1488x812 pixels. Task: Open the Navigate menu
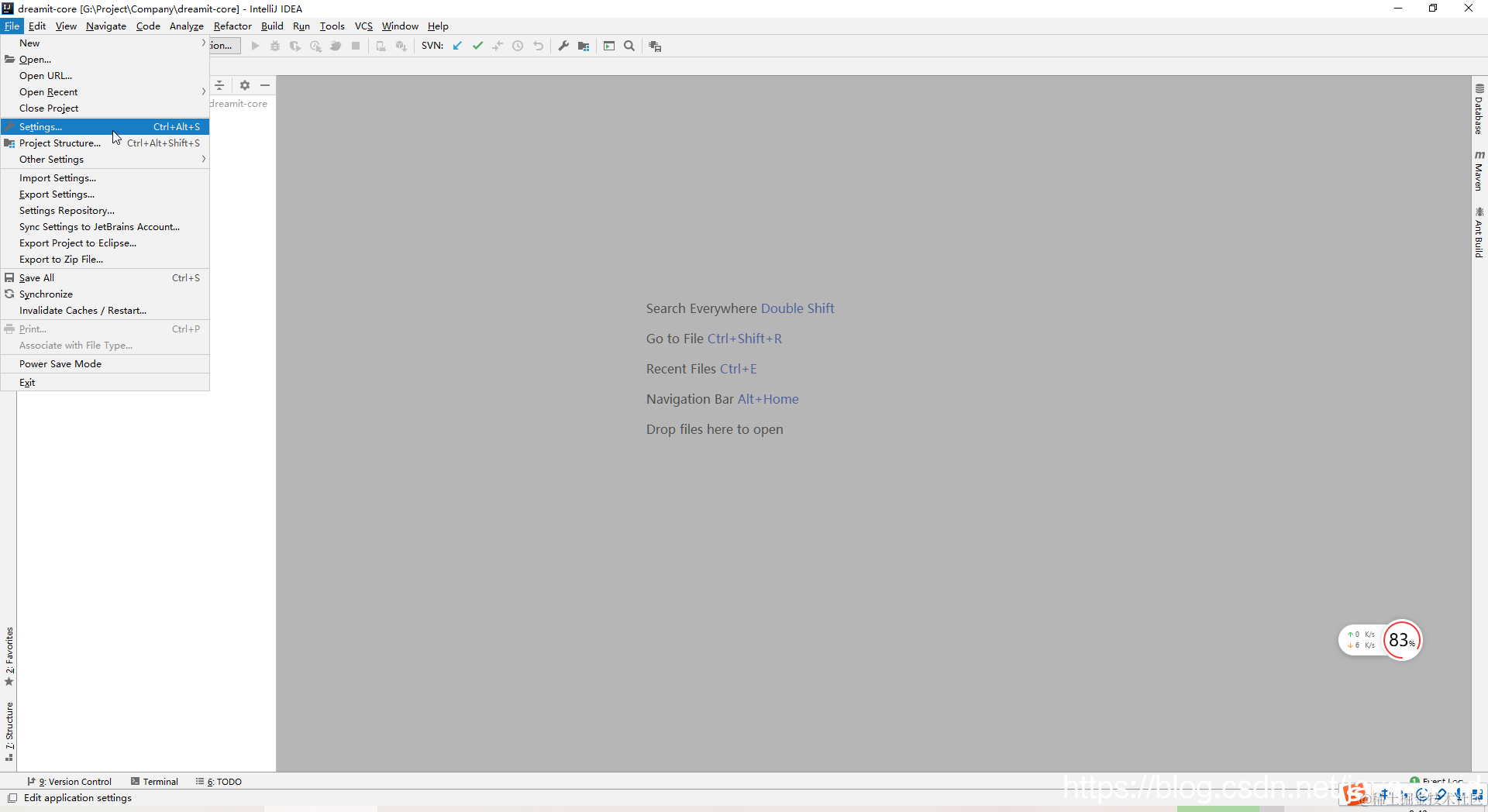tap(106, 26)
